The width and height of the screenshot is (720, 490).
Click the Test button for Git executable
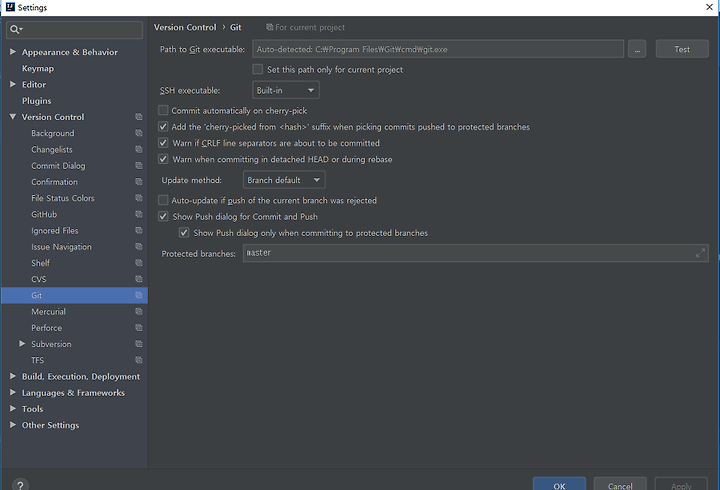[682, 49]
